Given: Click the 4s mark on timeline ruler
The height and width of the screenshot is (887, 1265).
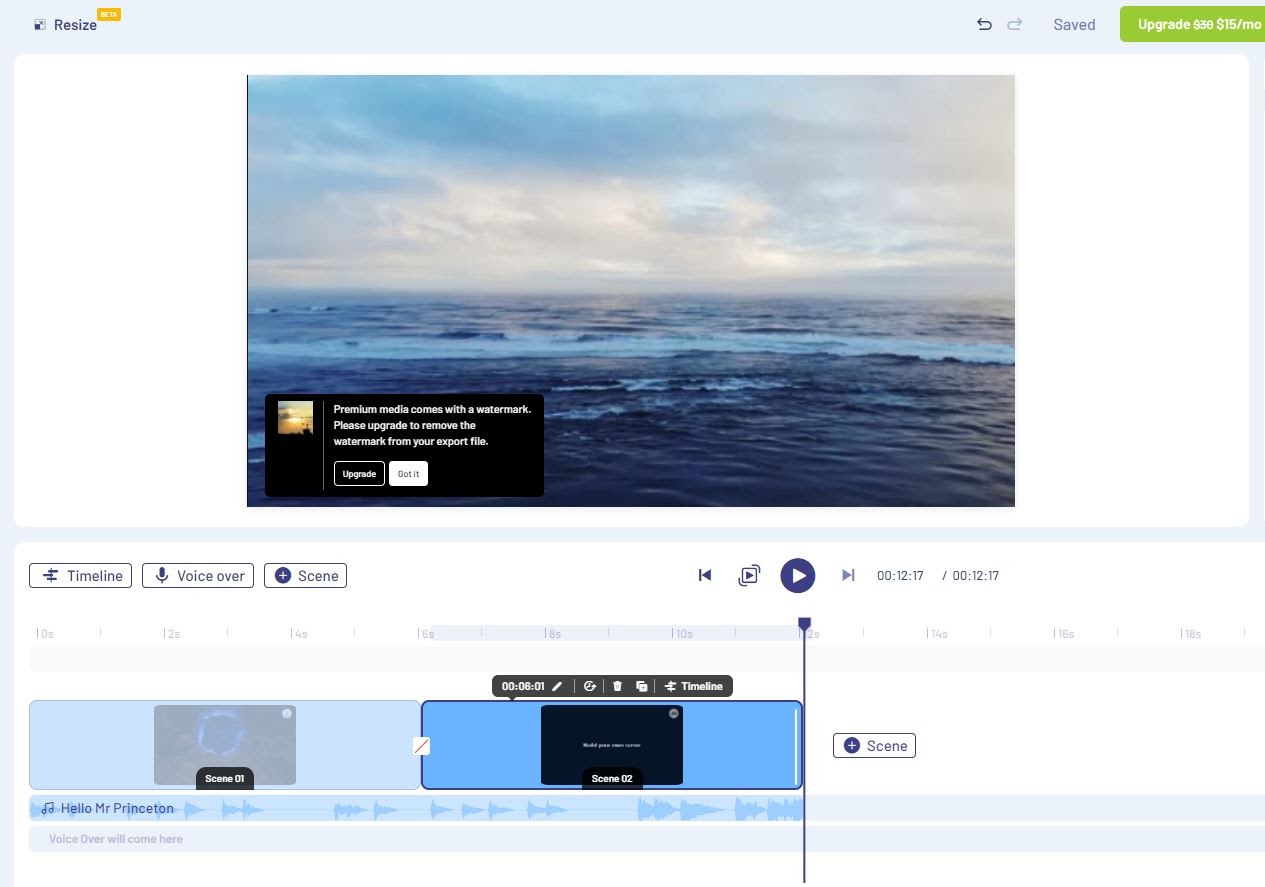Looking at the screenshot, I should tap(301, 633).
